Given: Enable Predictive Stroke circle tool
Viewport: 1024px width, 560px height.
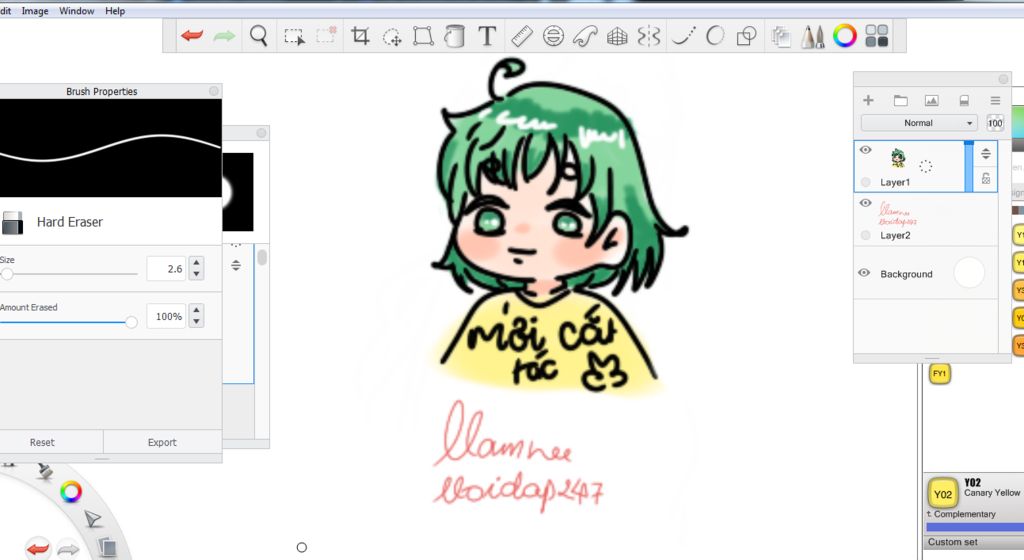Looking at the screenshot, I should [x=715, y=35].
